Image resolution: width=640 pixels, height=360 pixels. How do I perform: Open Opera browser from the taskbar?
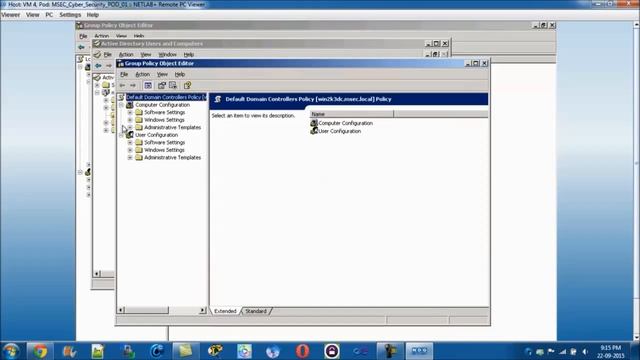[302, 351]
